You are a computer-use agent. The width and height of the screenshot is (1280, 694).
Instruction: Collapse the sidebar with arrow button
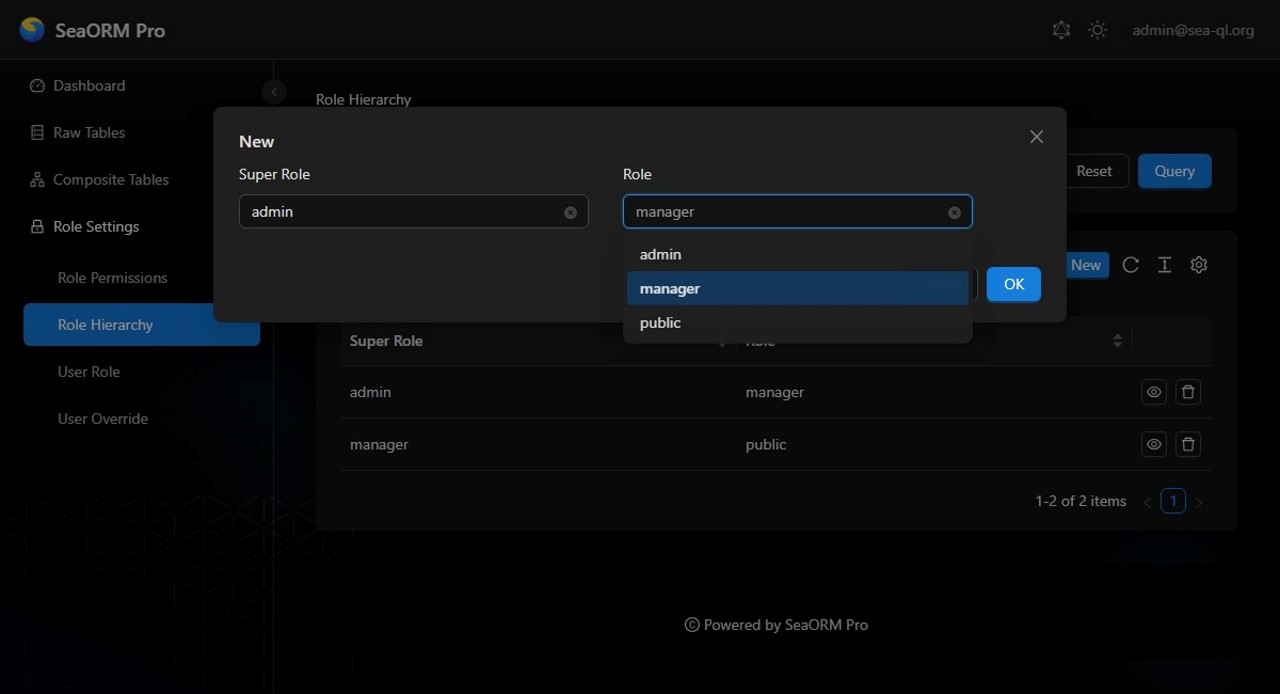click(x=273, y=92)
